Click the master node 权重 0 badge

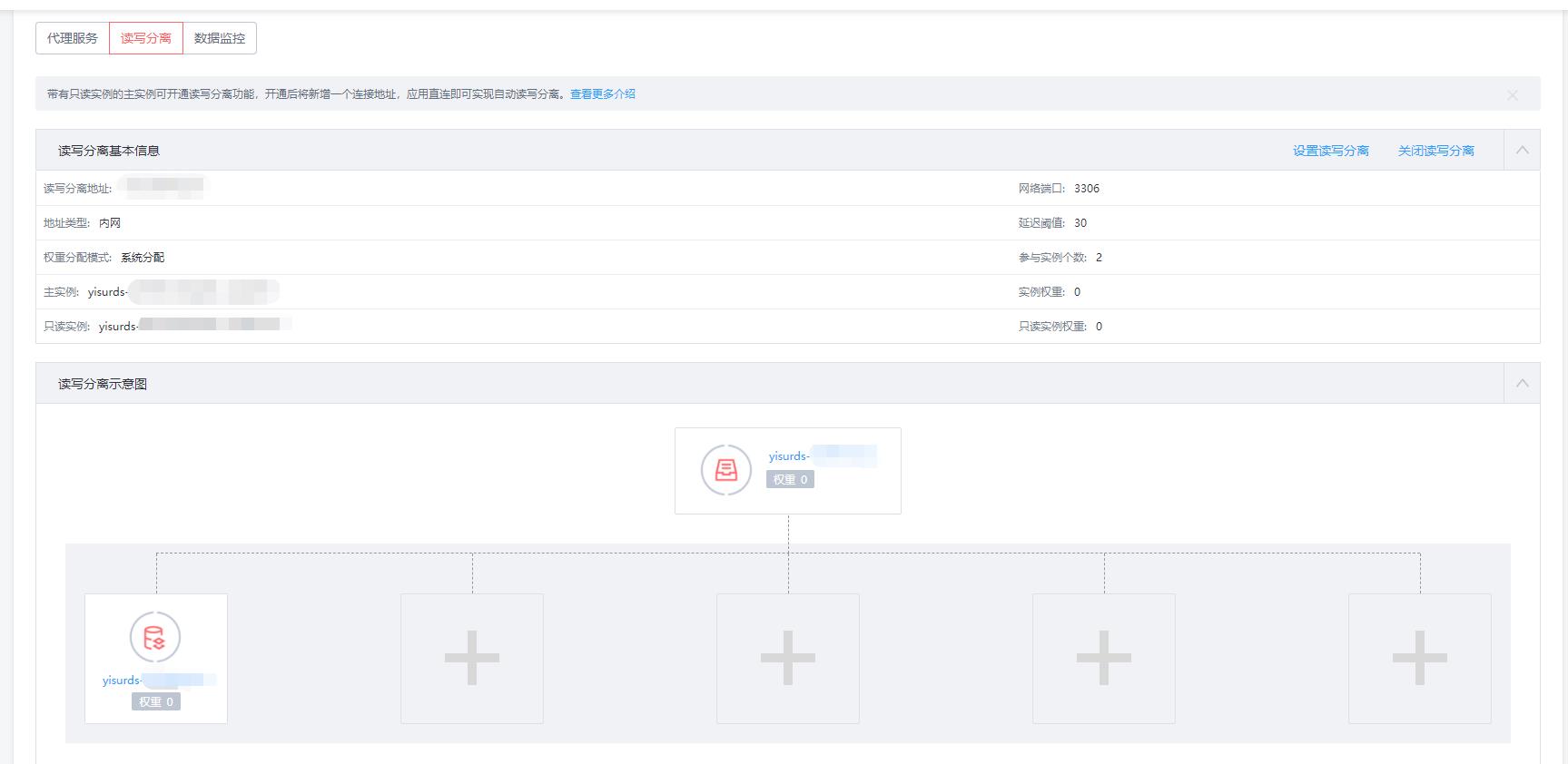pyautogui.click(x=790, y=479)
